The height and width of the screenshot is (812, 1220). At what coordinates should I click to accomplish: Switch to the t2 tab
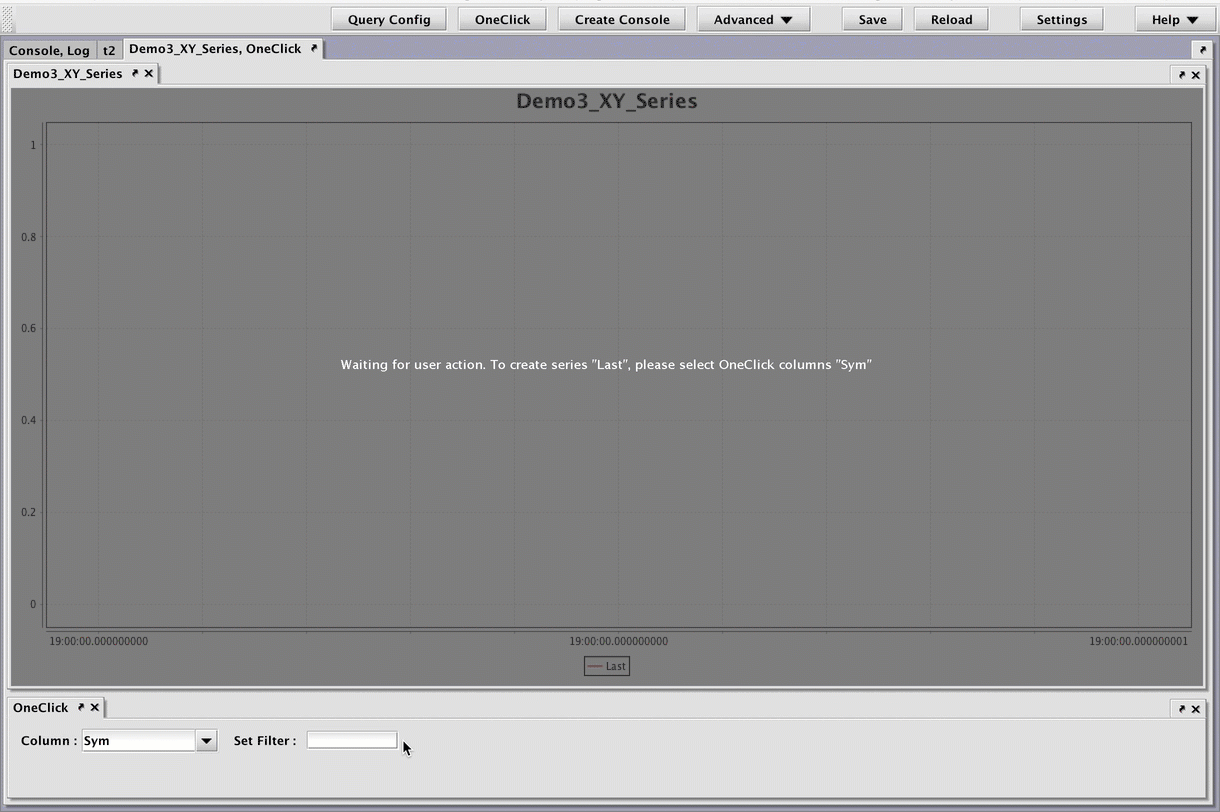coord(109,50)
